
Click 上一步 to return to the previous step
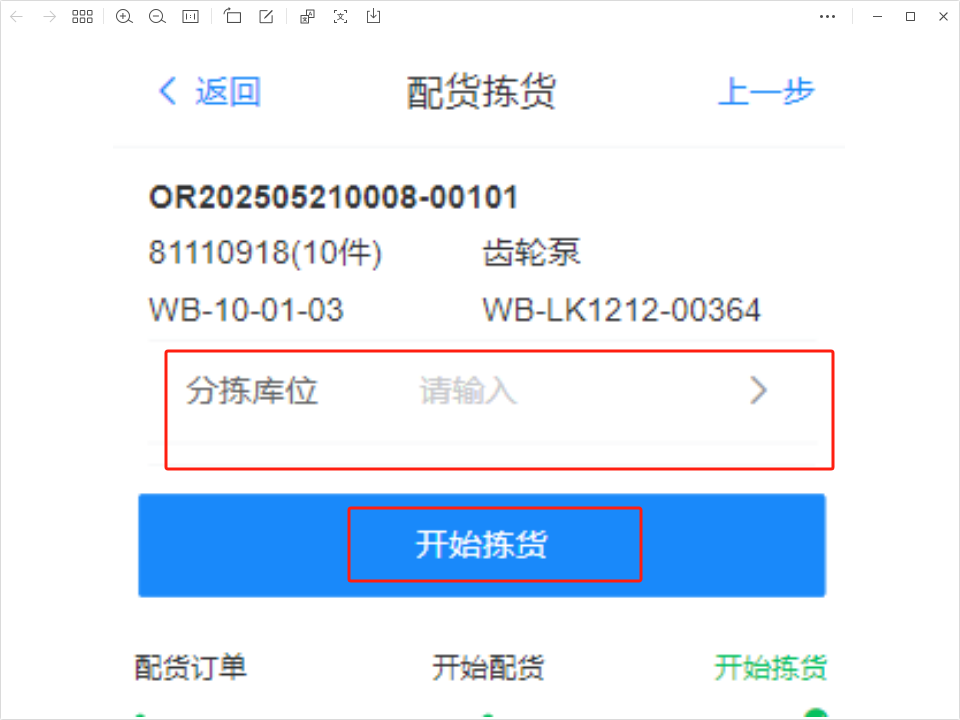766,92
